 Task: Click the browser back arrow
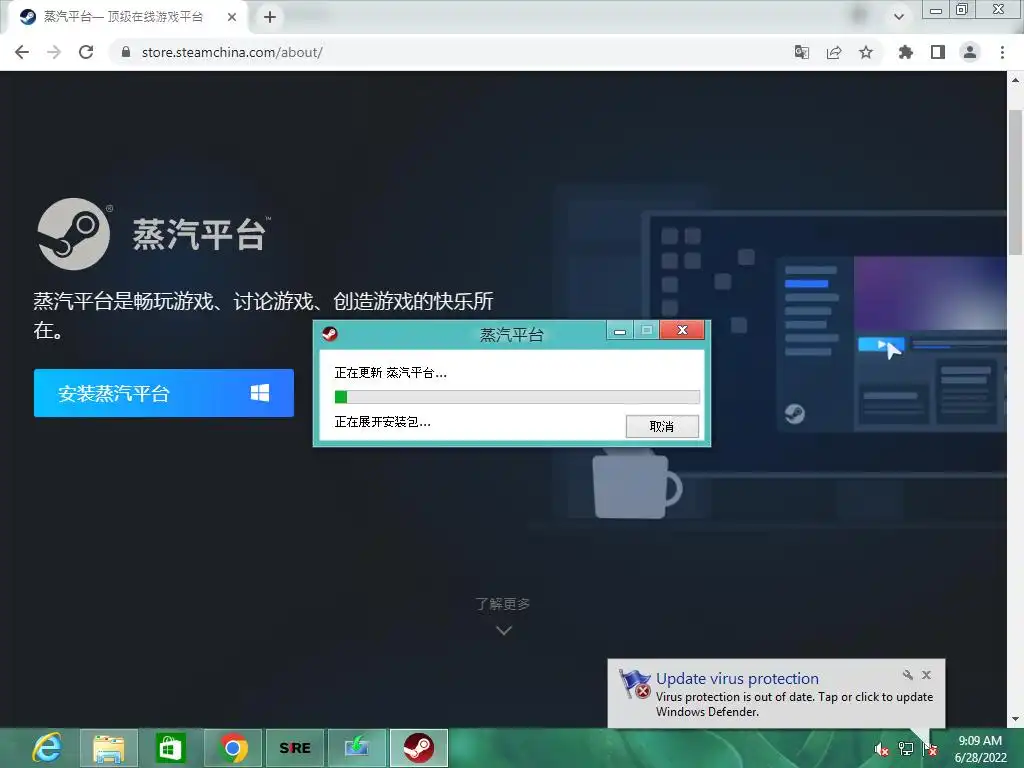pos(22,52)
